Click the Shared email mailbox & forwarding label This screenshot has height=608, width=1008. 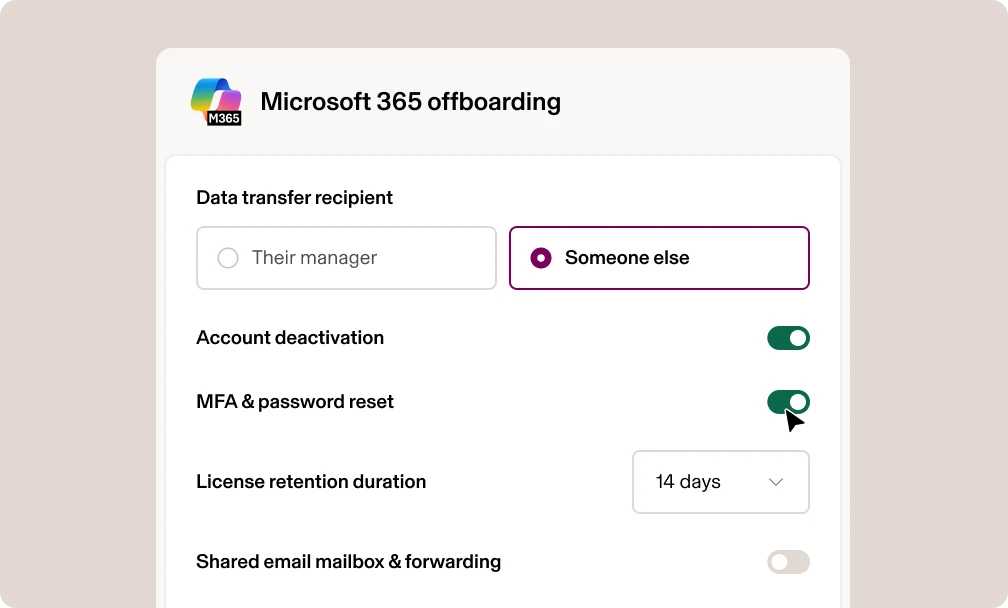pyautogui.click(x=348, y=561)
